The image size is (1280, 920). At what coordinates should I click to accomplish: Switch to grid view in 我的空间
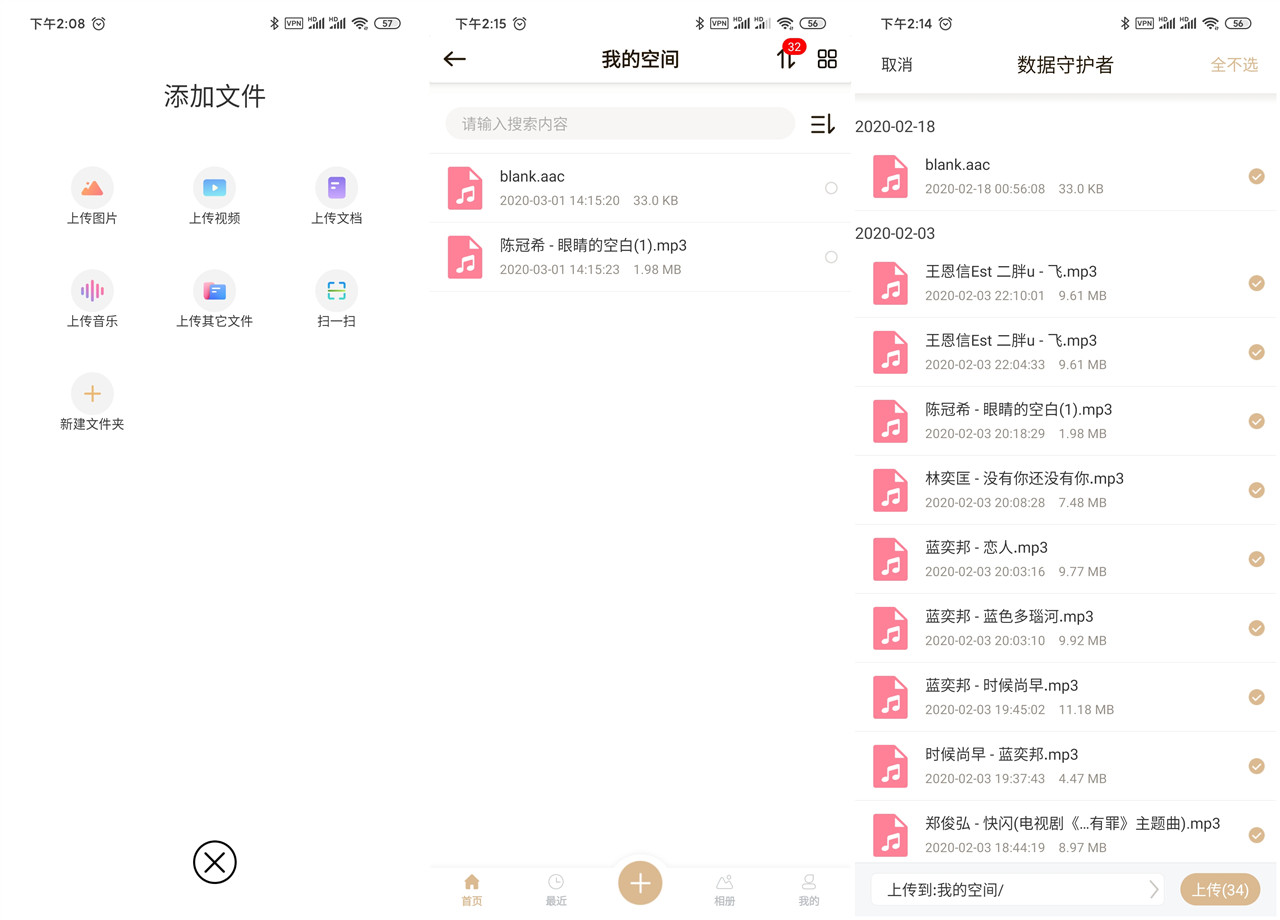pyautogui.click(x=827, y=59)
